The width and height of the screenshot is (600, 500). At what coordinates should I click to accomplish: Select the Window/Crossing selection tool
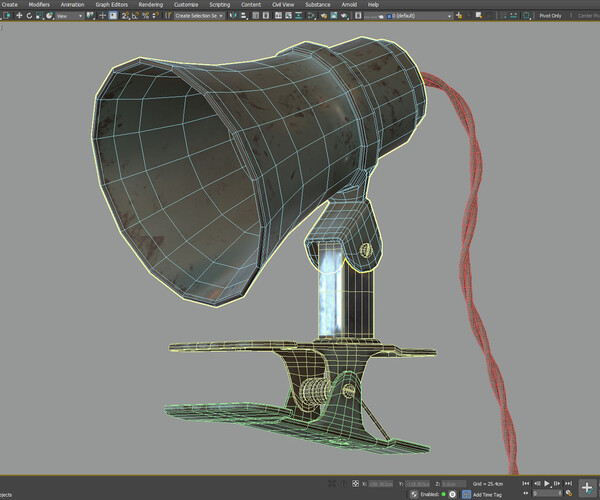click(8, 16)
